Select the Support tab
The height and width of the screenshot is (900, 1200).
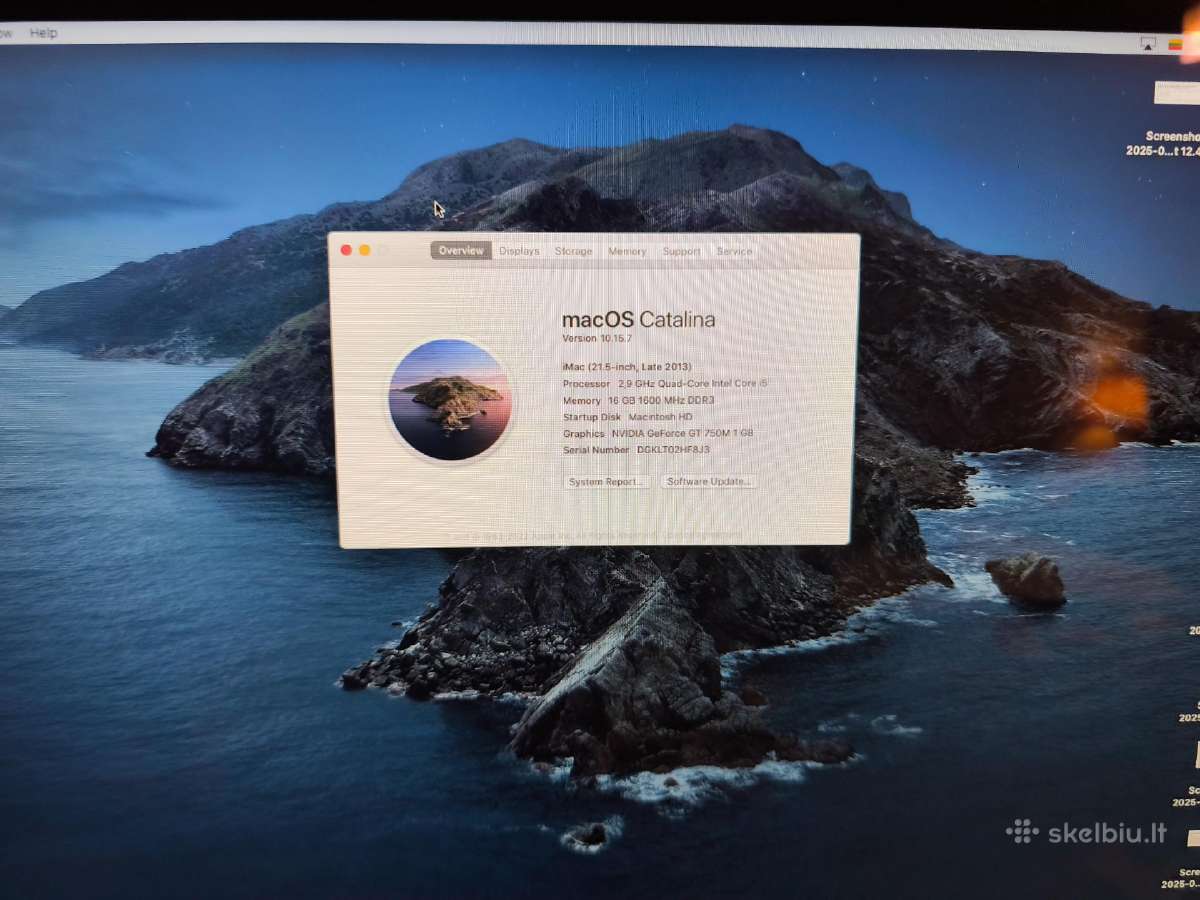click(681, 251)
